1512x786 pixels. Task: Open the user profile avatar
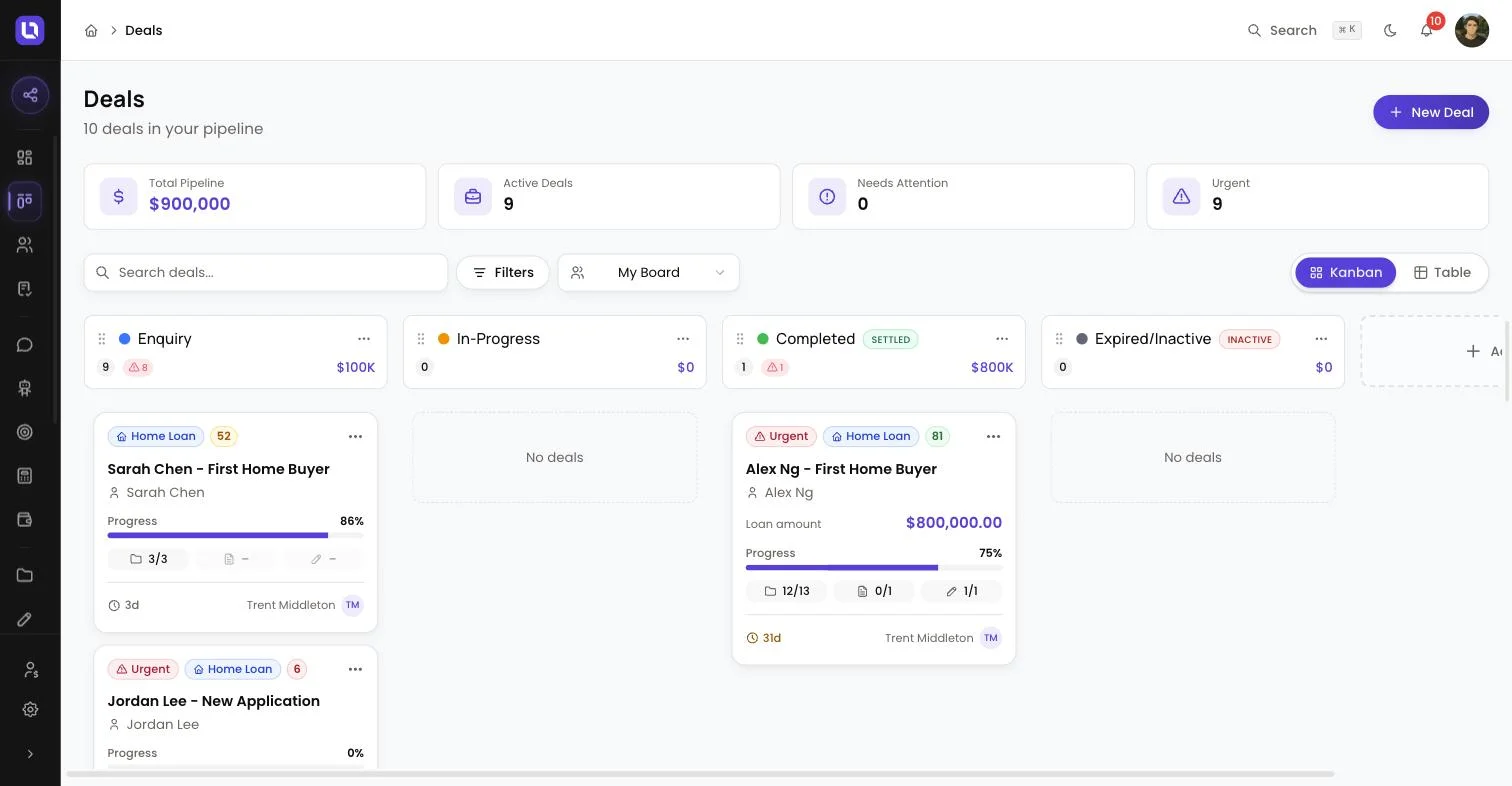click(1472, 30)
